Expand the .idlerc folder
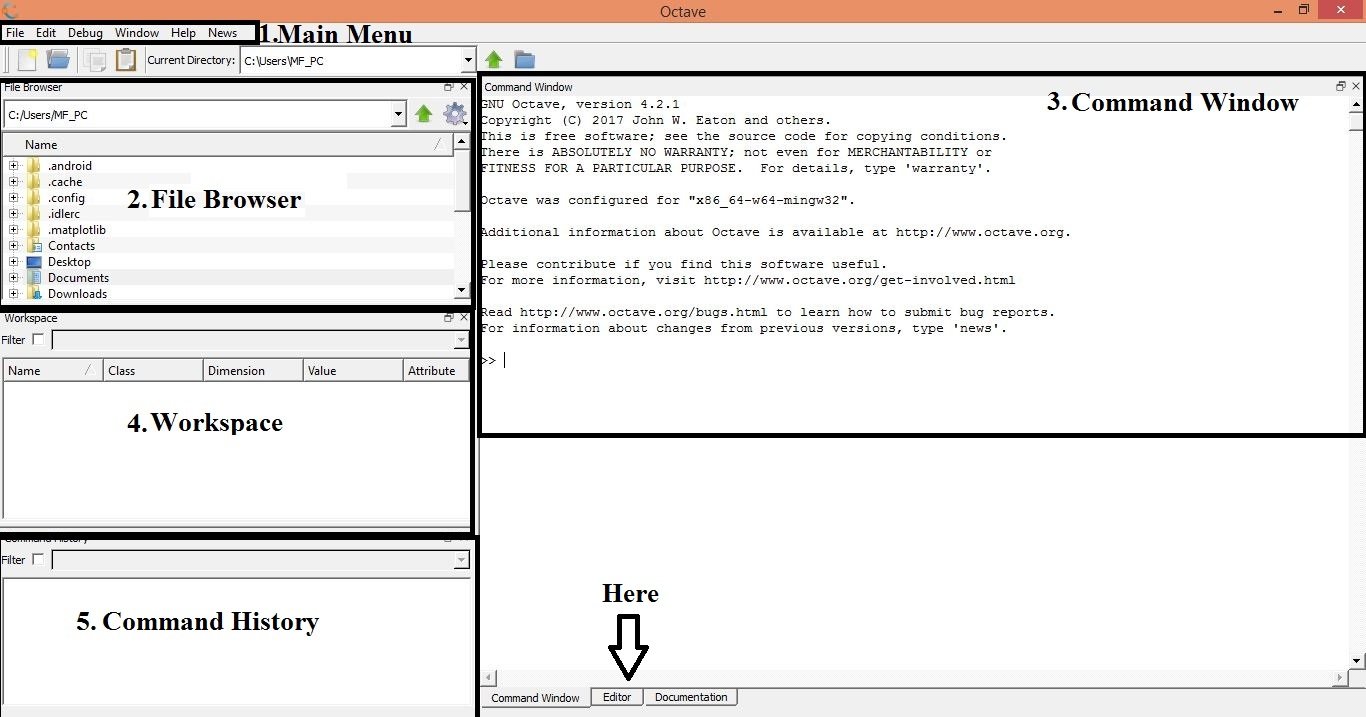Image resolution: width=1366 pixels, height=717 pixels. [13, 214]
